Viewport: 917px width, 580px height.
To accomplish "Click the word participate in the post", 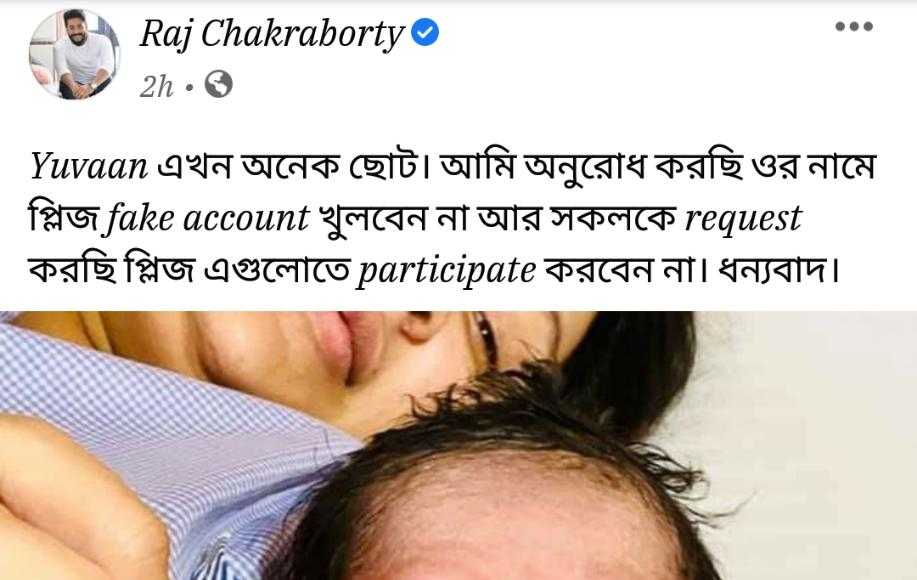I will (x=446, y=271).
